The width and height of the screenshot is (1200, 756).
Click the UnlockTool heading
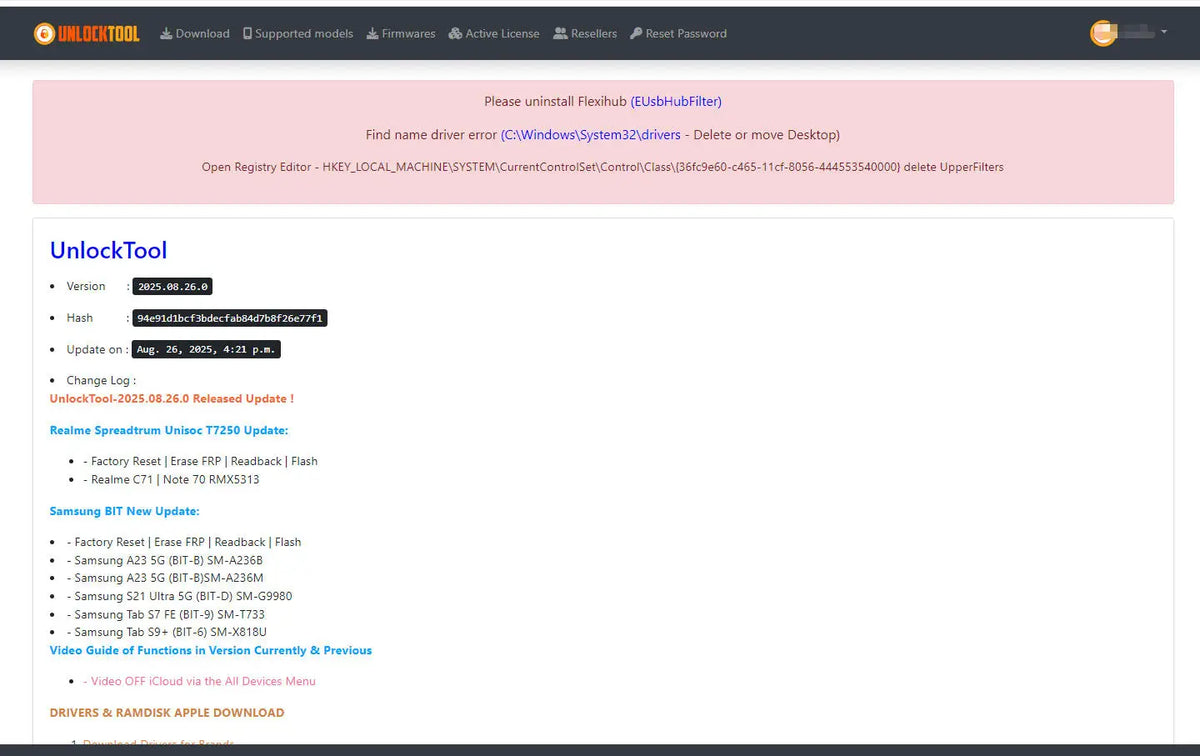[x=109, y=250]
